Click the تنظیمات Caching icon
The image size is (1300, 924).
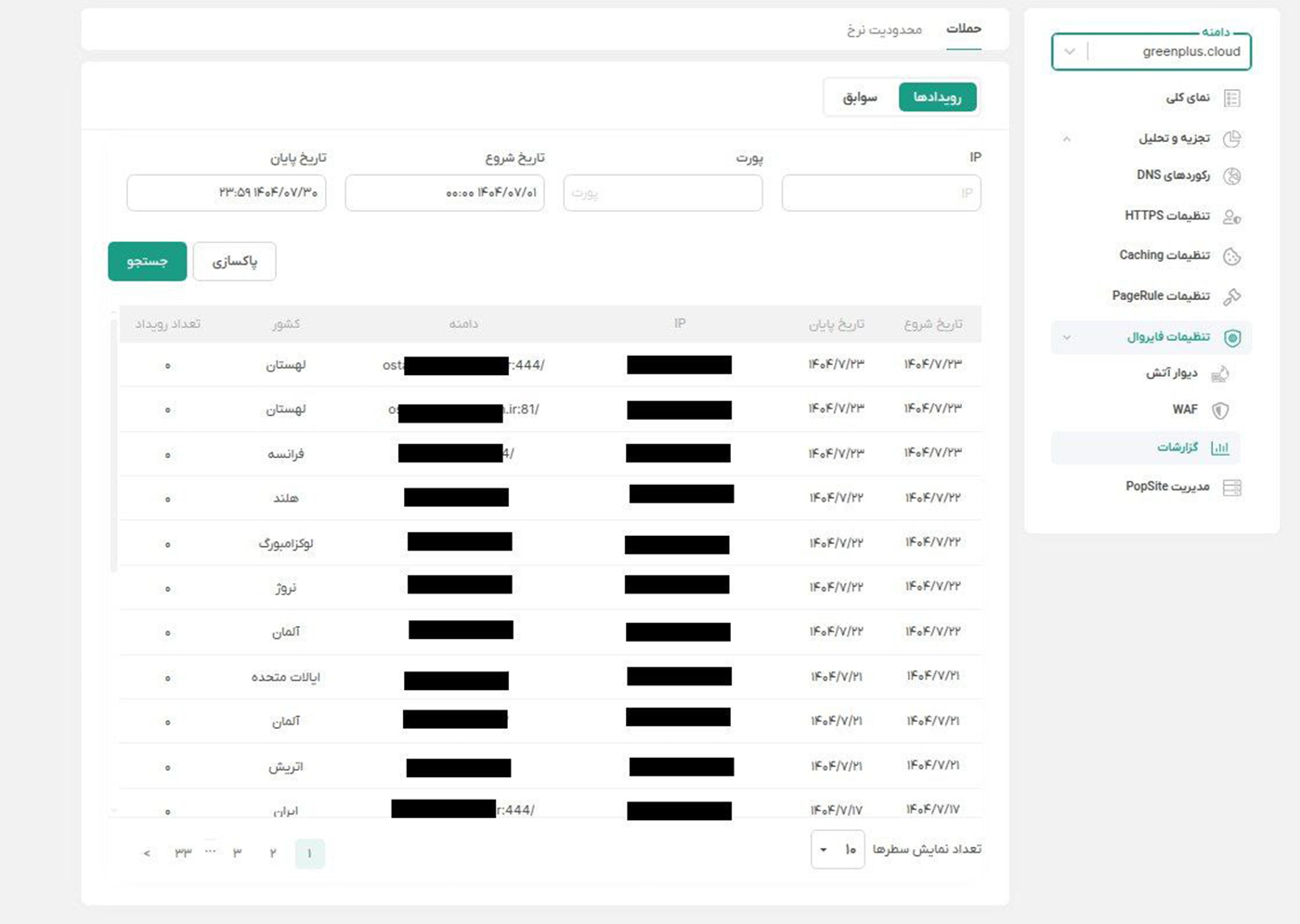[x=1232, y=256]
